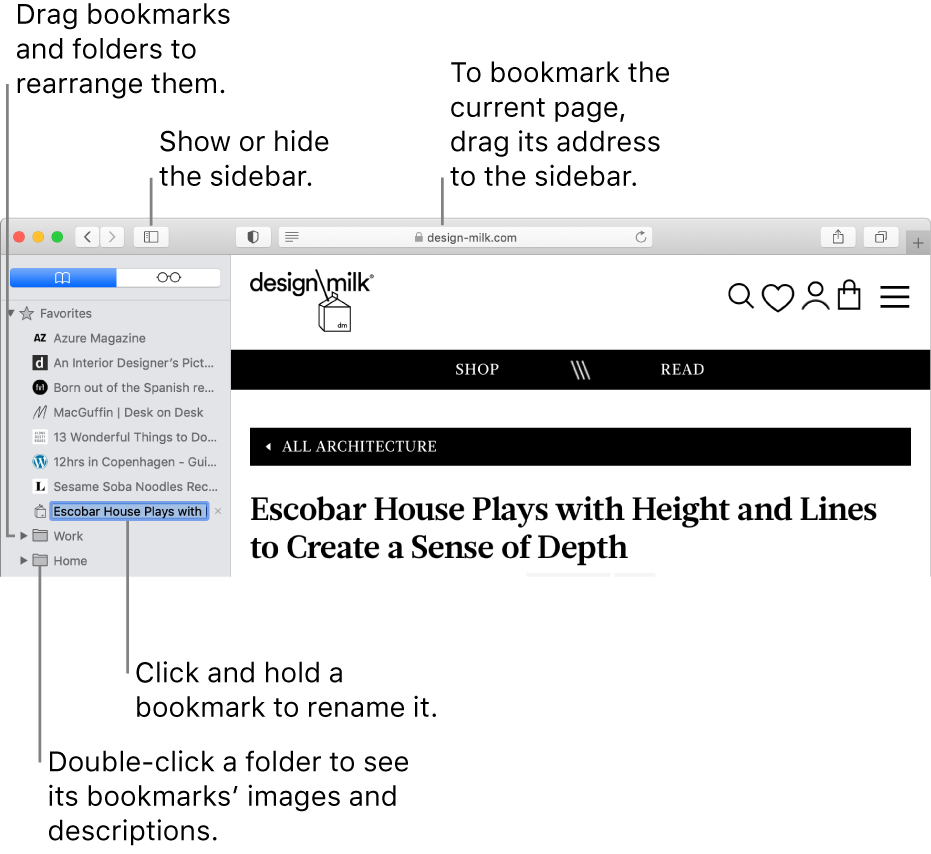The height and width of the screenshot is (854, 931).
Task: Click the Azure Magazine AZ favicon
Action: tap(40, 338)
